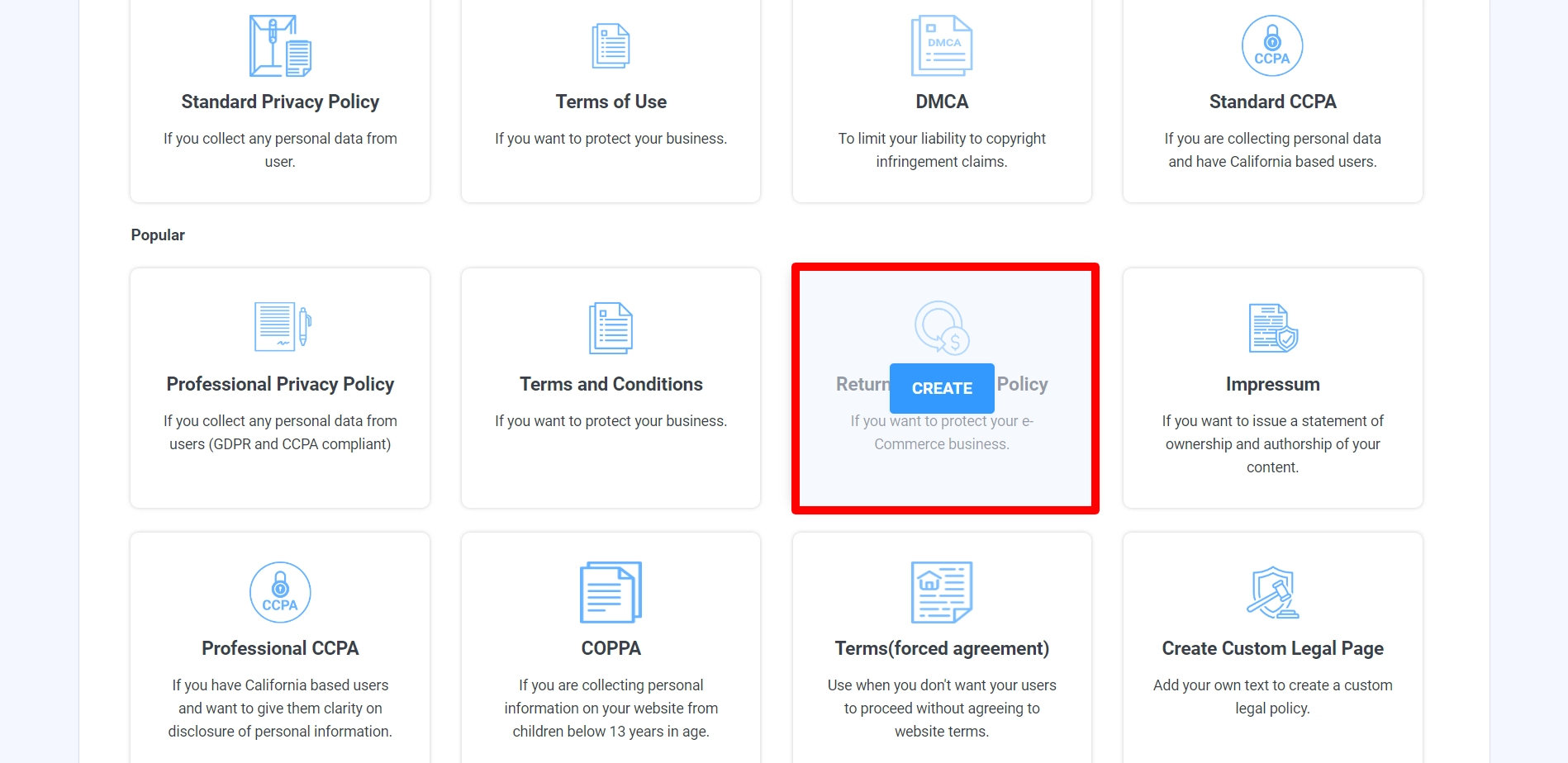This screenshot has height=763, width=1568.
Task: Click the Terms(forced agreement) house-document icon
Action: tap(942, 592)
